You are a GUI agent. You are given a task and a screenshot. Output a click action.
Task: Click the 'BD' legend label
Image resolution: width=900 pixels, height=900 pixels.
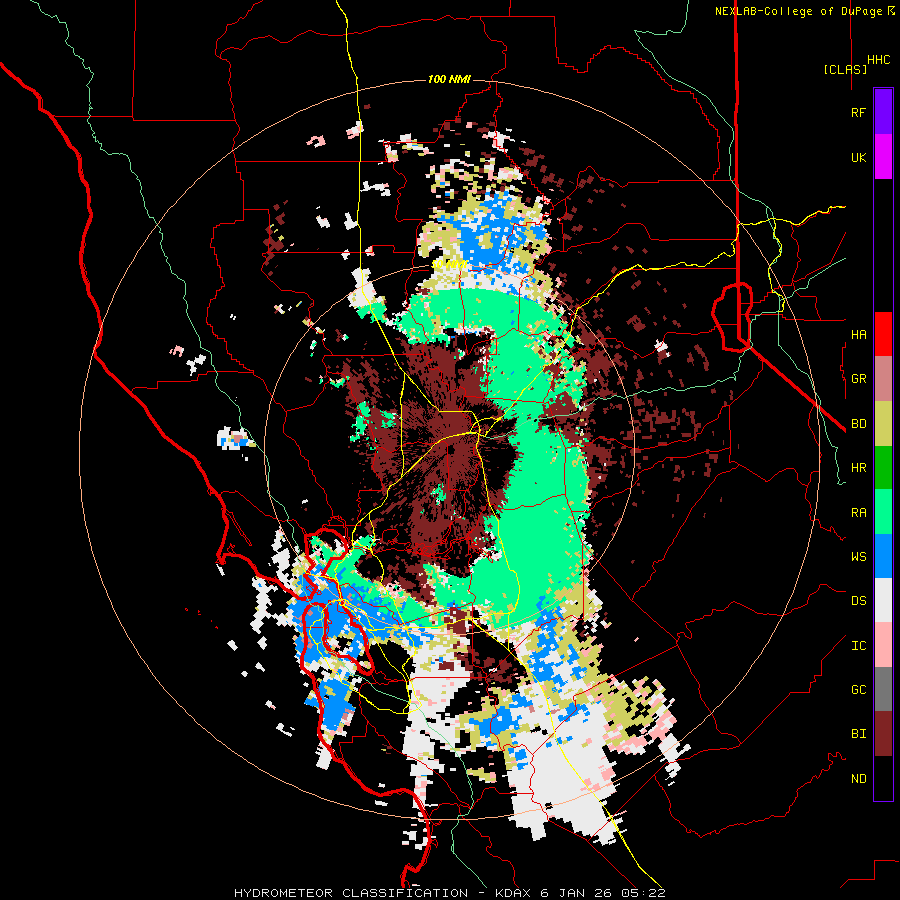click(x=858, y=424)
